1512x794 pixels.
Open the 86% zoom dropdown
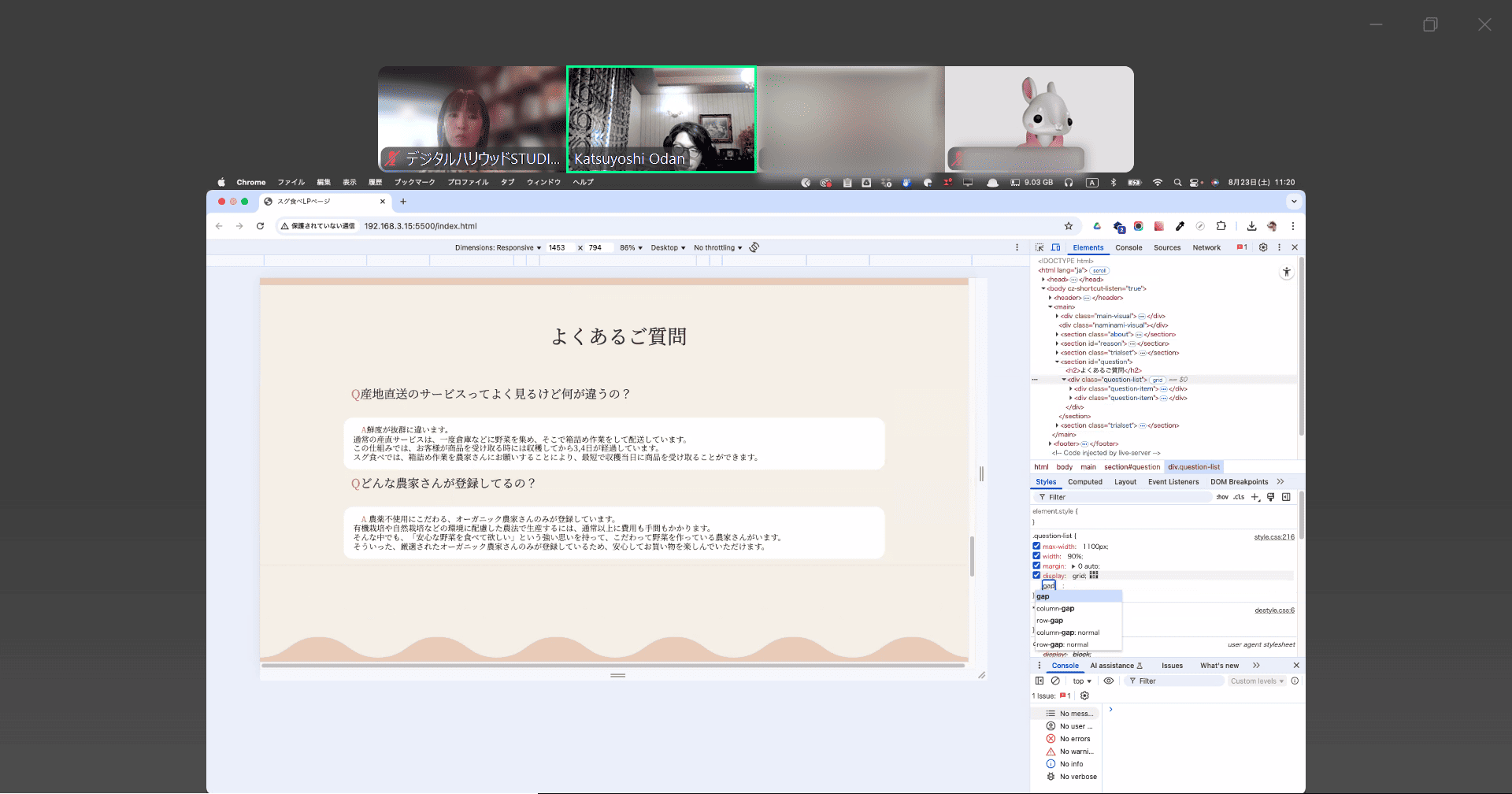(x=631, y=247)
